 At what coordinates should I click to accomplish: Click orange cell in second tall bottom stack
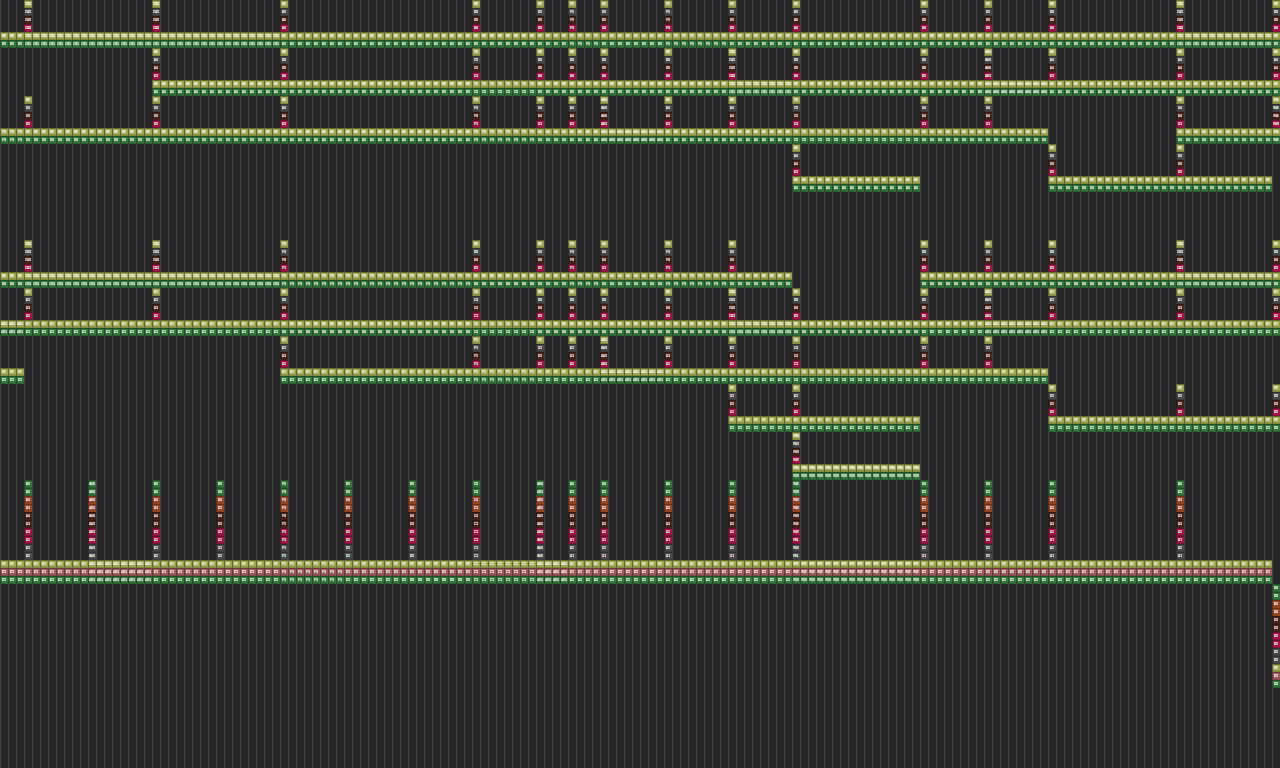(92, 500)
